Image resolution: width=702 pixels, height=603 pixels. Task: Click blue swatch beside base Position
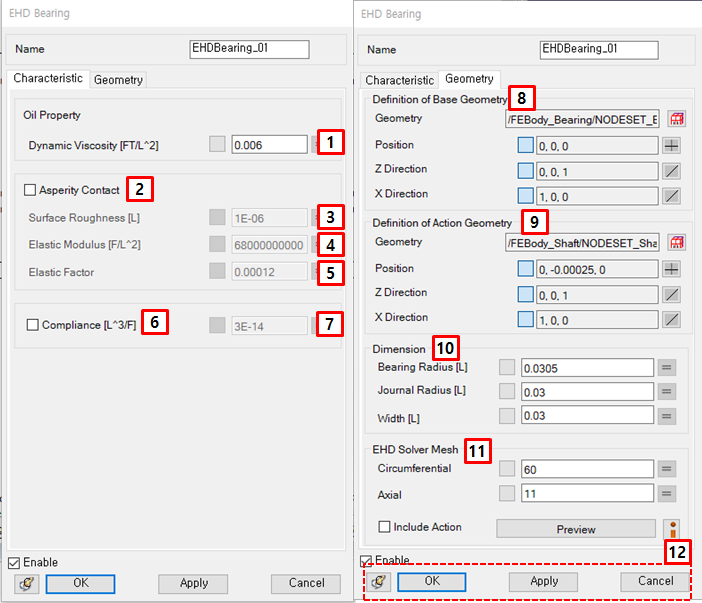pos(526,145)
